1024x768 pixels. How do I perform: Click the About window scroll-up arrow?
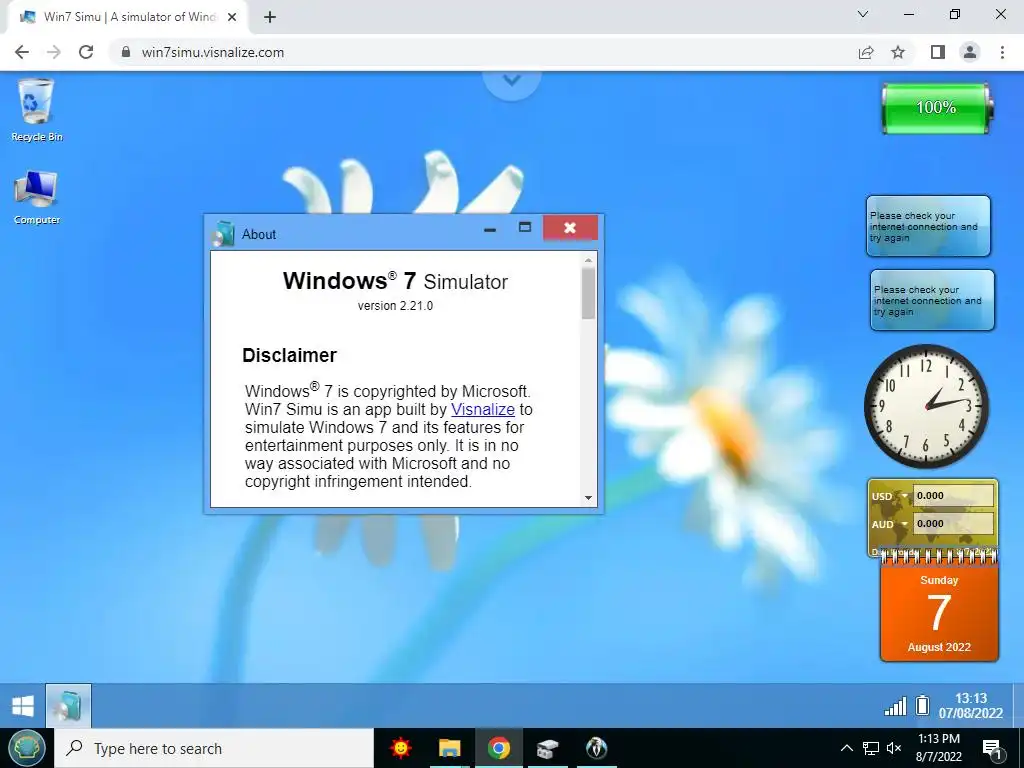pyautogui.click(x=588, y=261)
